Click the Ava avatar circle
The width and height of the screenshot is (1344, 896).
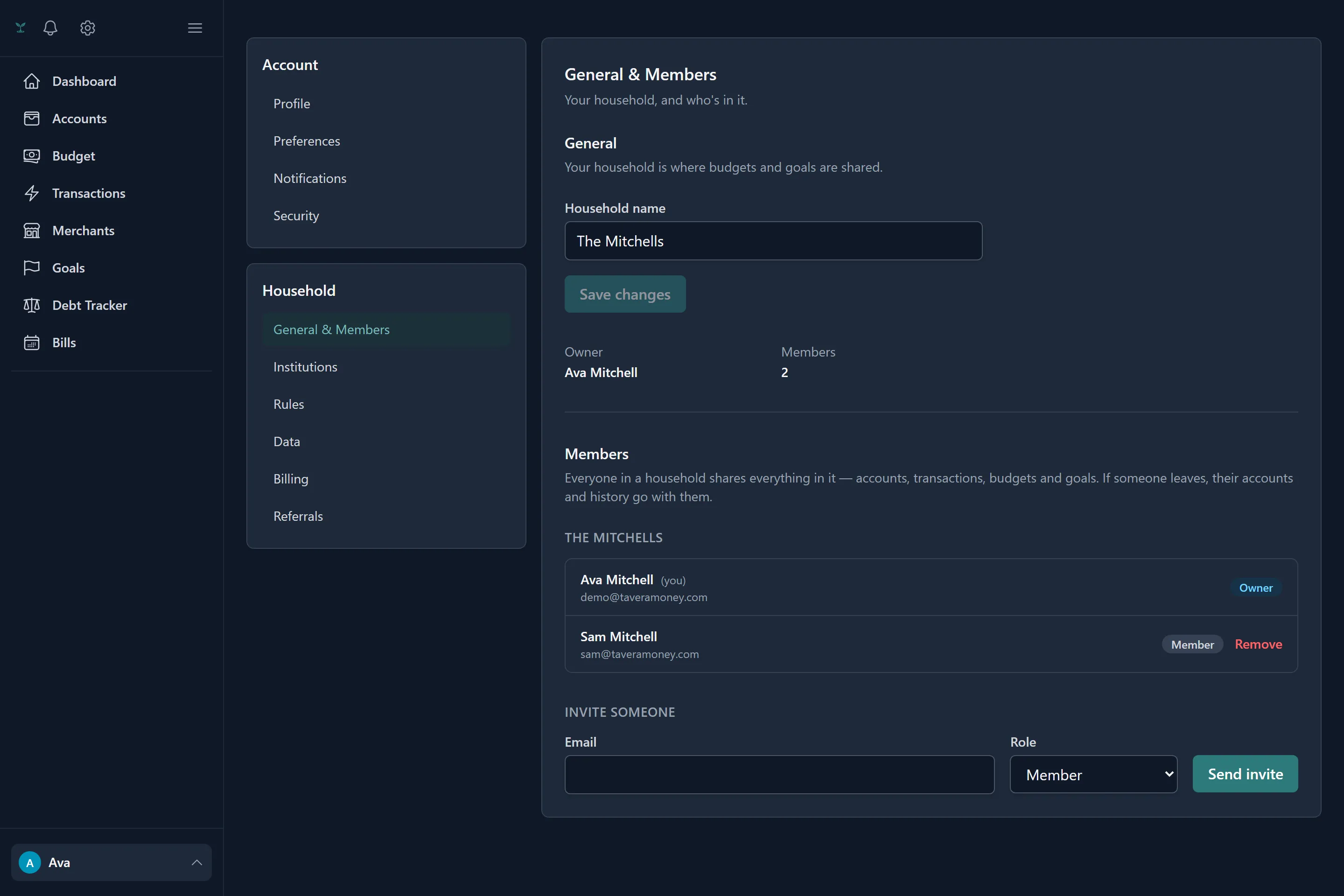click(x=30, y=862)
